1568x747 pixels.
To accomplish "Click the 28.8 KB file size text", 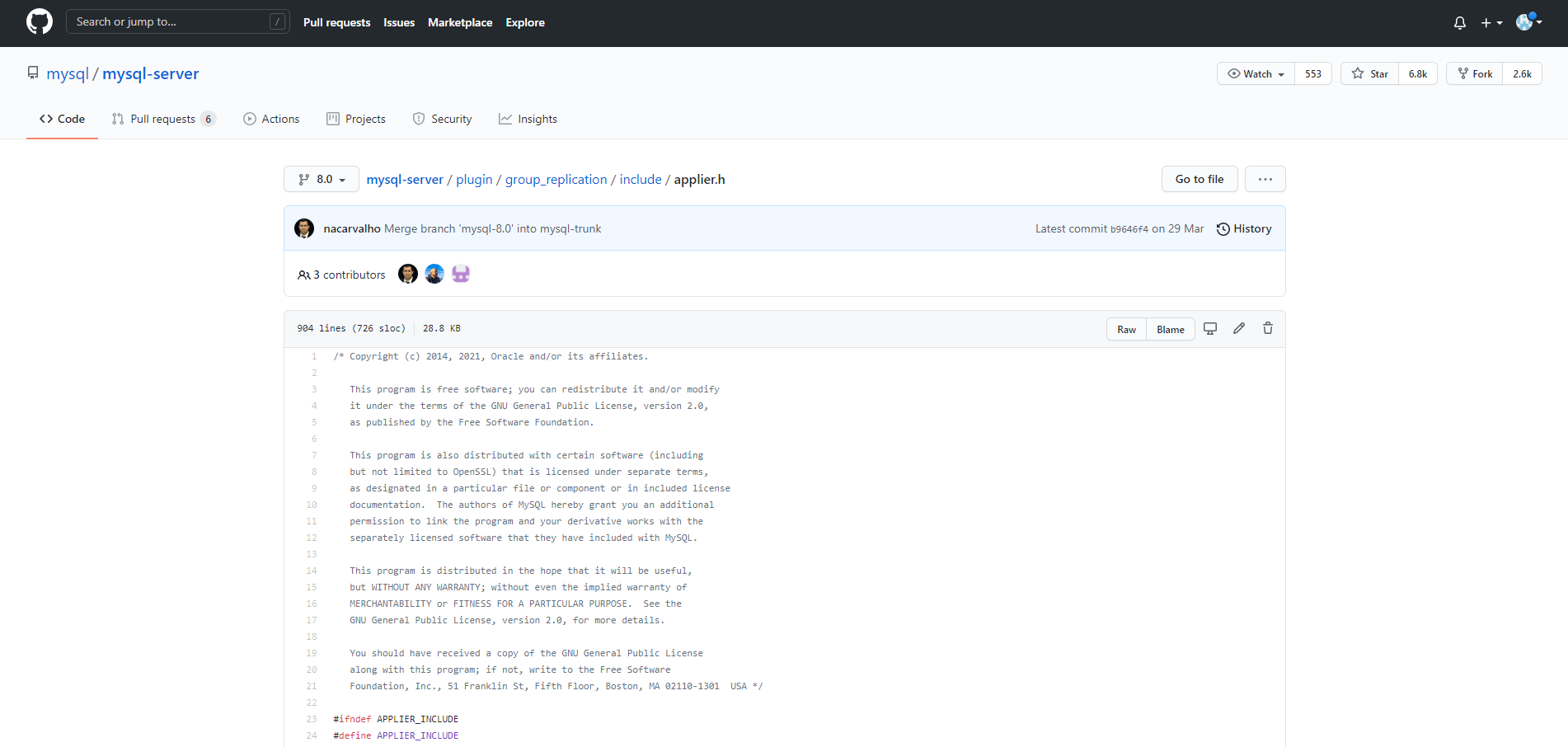I will (442, 328).
